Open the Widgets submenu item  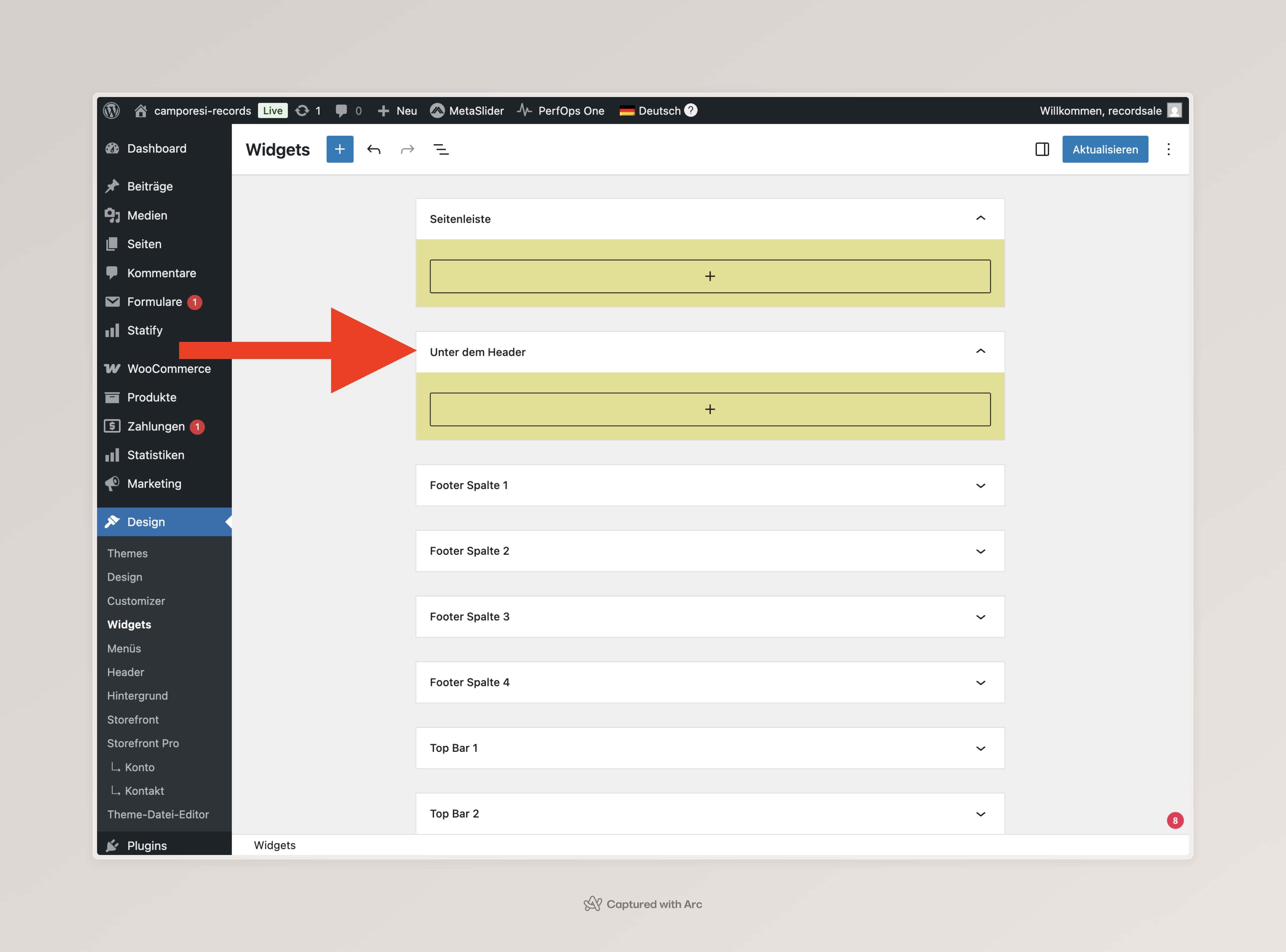click(x=129, y=624)
